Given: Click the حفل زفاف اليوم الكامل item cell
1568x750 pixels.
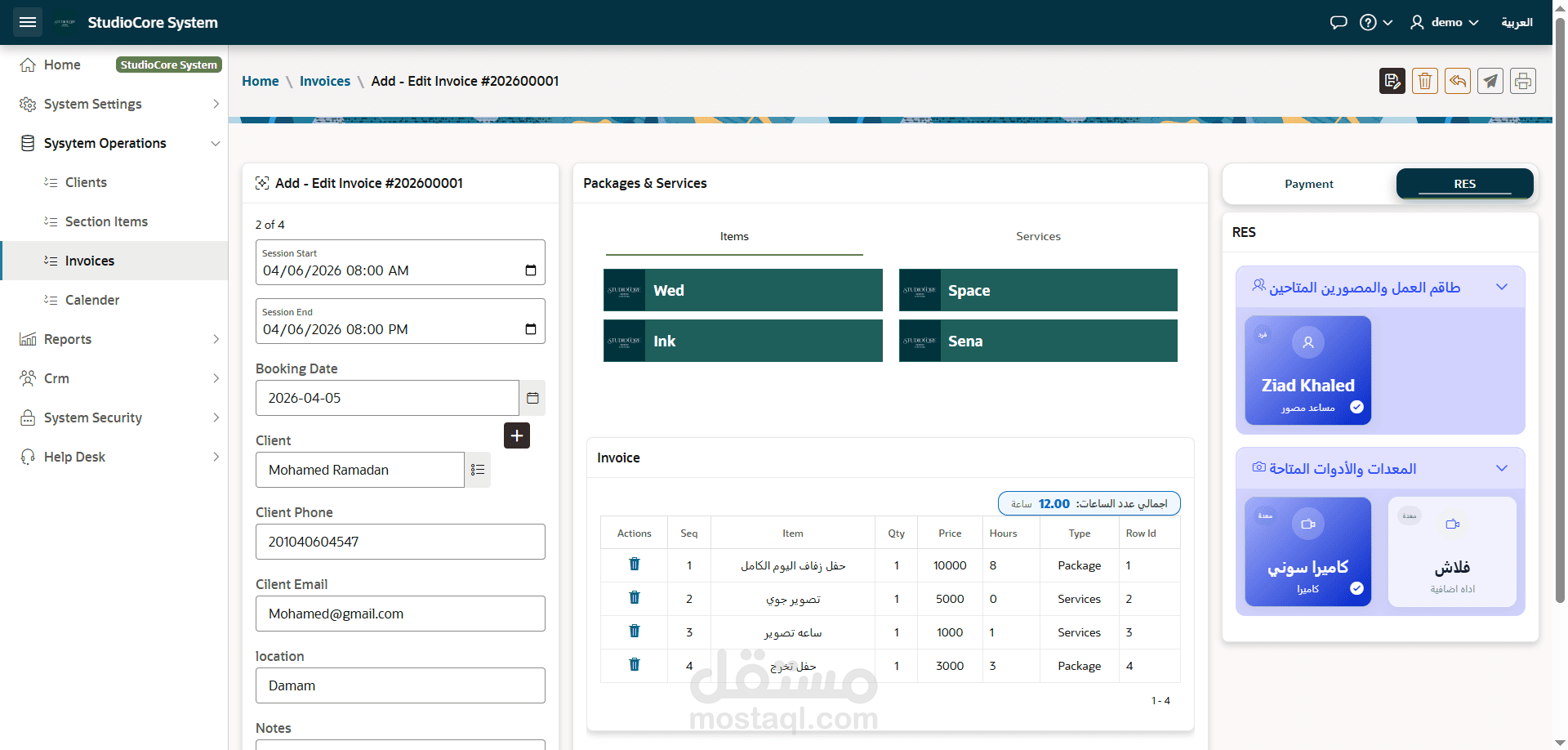Looking at the screenshot, I should (793, 565).
